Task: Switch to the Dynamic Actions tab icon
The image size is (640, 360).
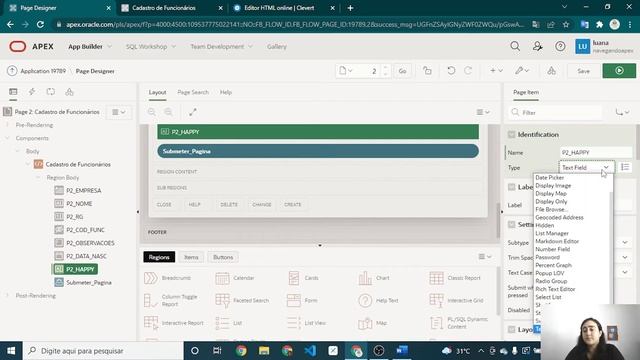Action: (x=32, y=92)
